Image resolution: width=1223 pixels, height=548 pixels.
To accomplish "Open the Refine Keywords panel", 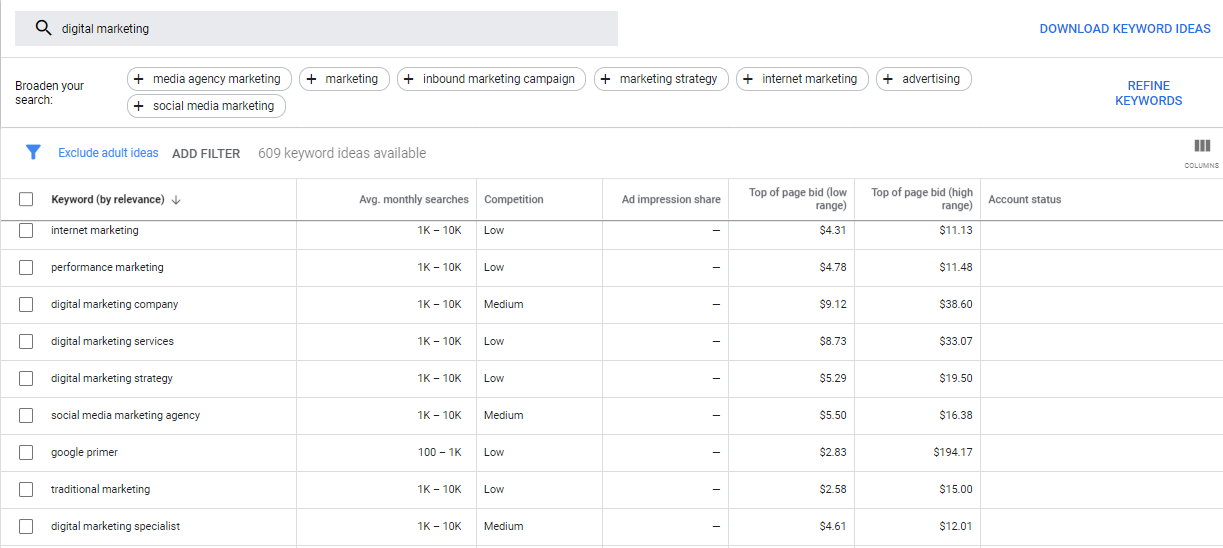I will coord(1148,93).
